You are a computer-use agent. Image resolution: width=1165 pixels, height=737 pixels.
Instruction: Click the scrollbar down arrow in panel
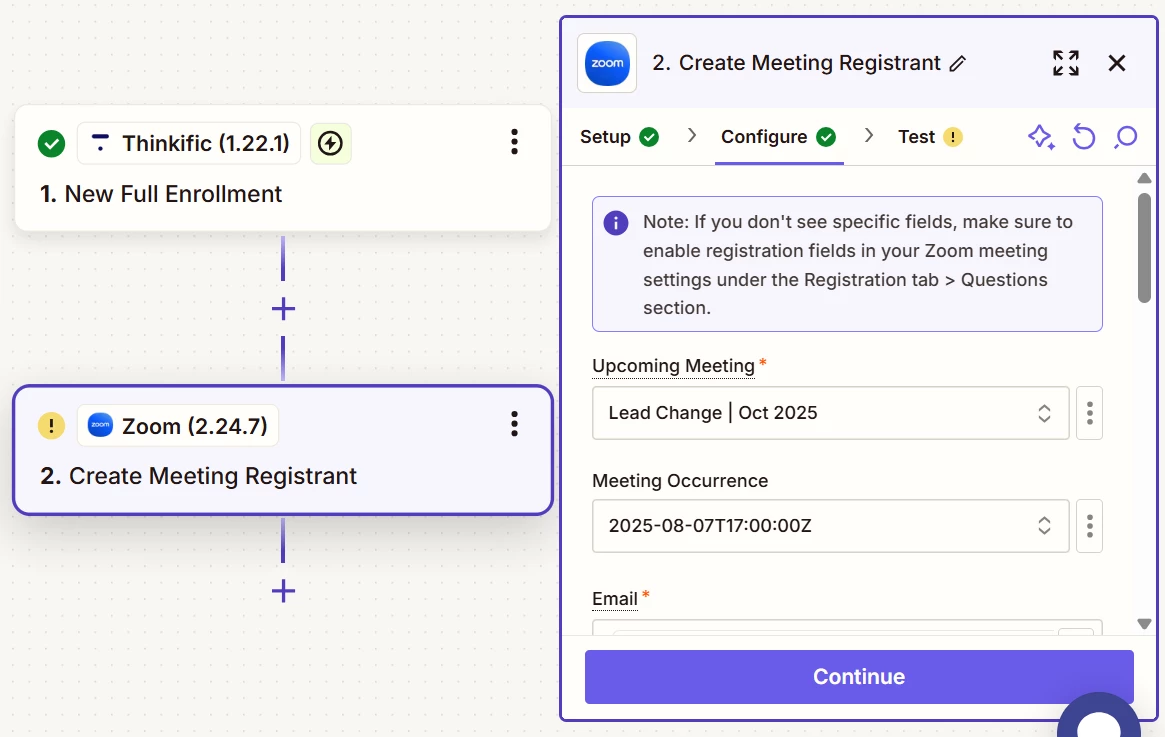[x=1144, y=624]
